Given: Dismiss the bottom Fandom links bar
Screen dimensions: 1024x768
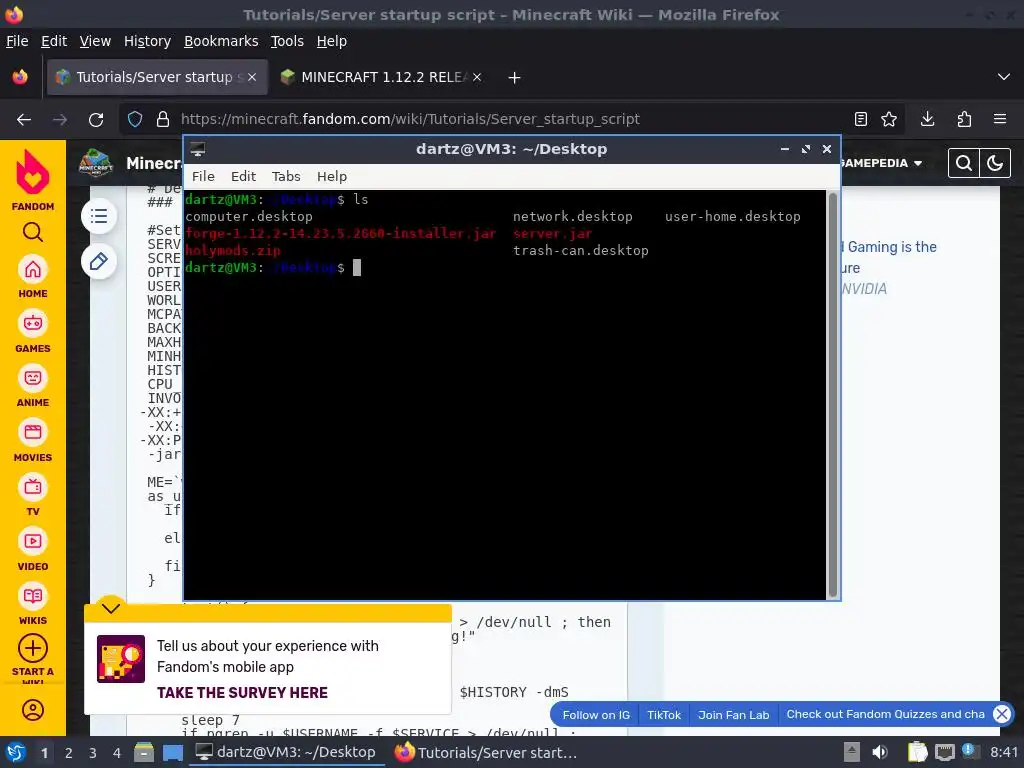Looking at the screenshot, I should click(x=1002, y=714).
